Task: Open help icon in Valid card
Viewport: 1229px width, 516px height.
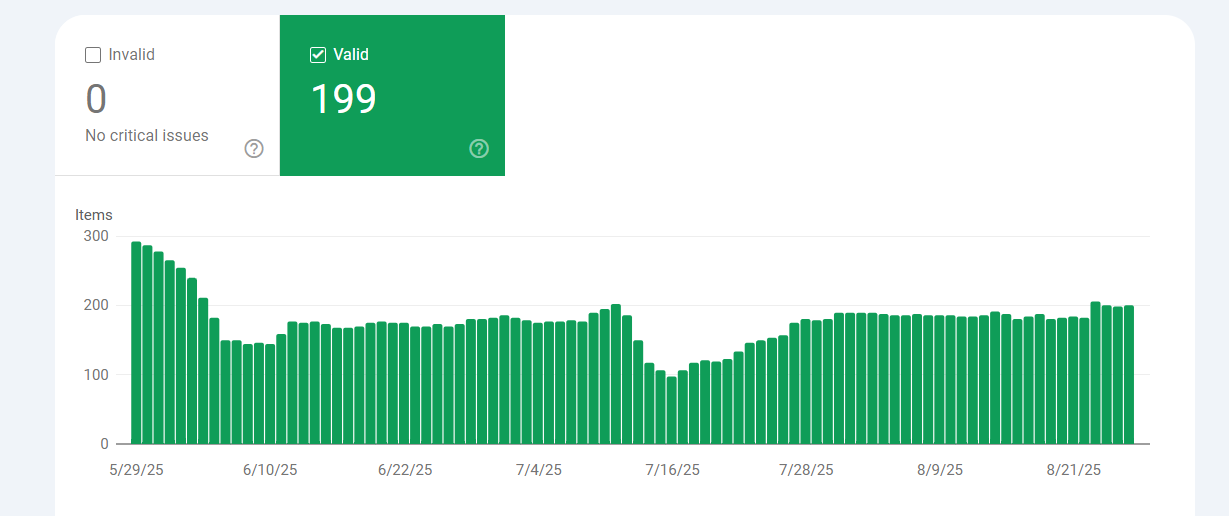Action: click(479, 149)
